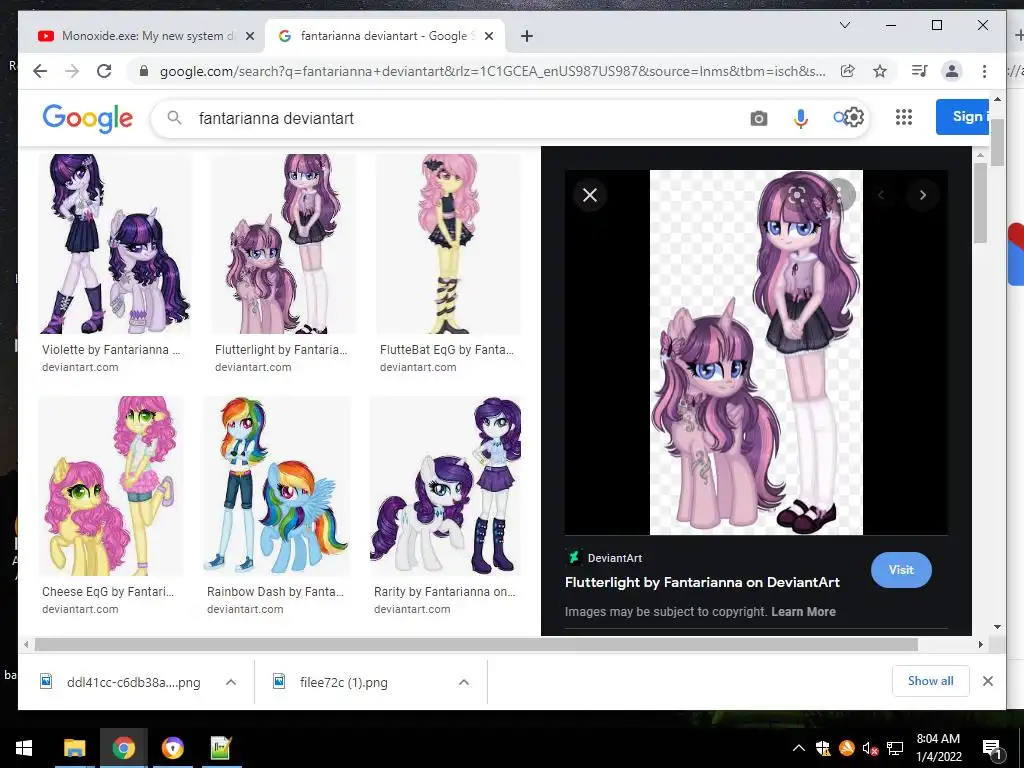Viewport: 1024px width, 768px height.
Task: Expand options for filee72c (1).png download
Action: click(x=464, y=682)
